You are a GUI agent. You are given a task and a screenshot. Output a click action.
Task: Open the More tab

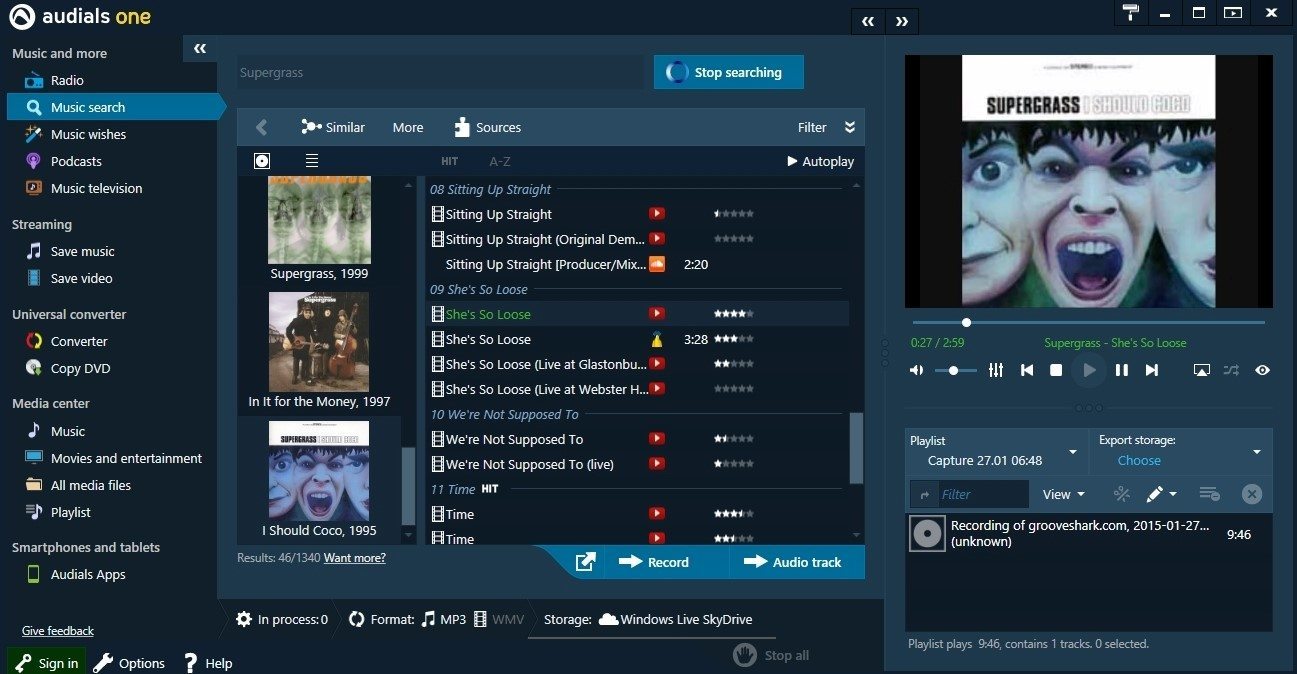pos(408,127)
